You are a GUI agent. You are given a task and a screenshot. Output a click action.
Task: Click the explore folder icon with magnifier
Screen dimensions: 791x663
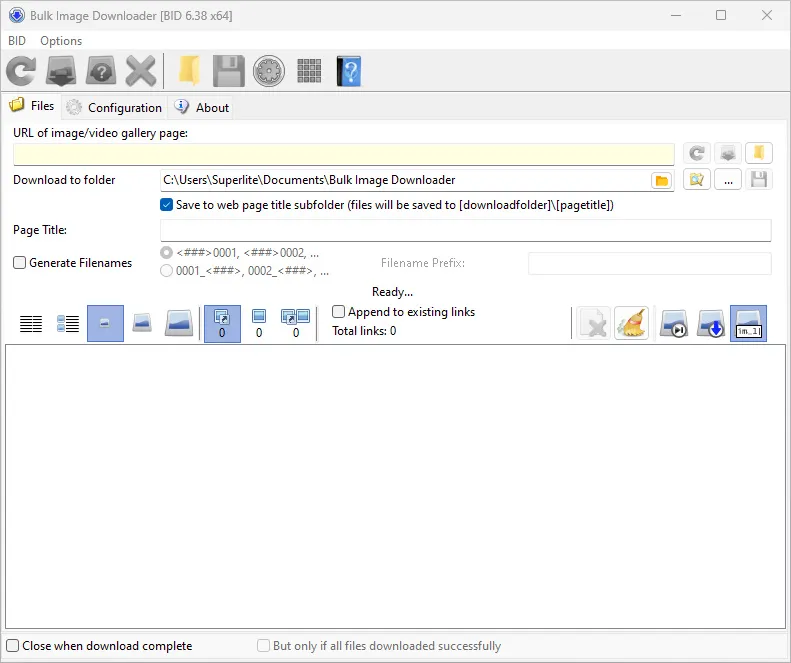(x=697, y=180)
